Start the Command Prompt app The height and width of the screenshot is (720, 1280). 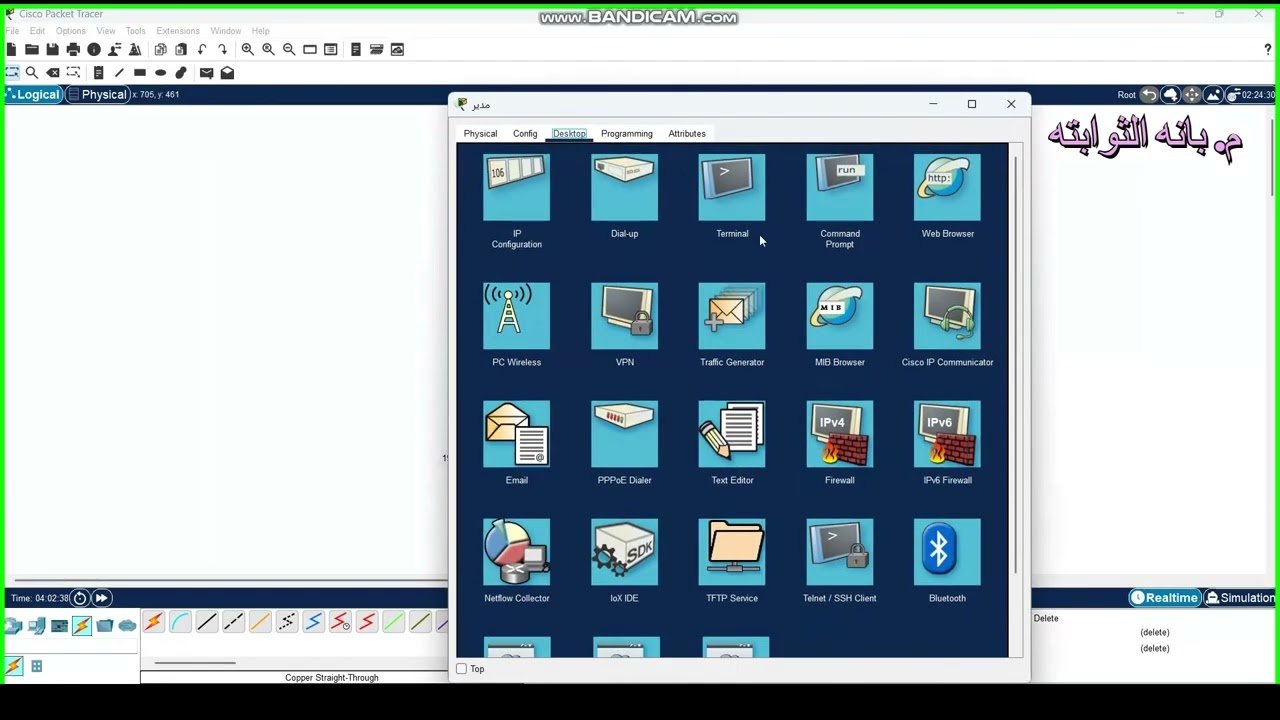tap(840, 188)
